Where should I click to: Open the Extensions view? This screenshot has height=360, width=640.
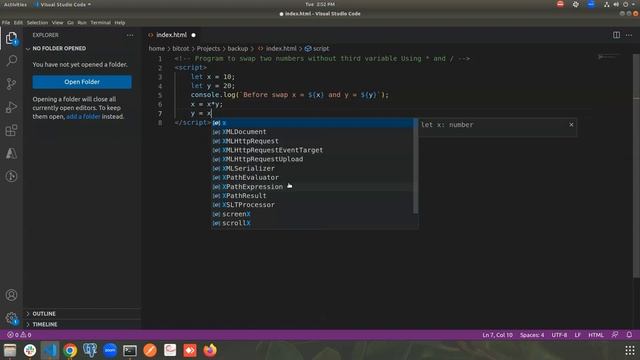11,130
